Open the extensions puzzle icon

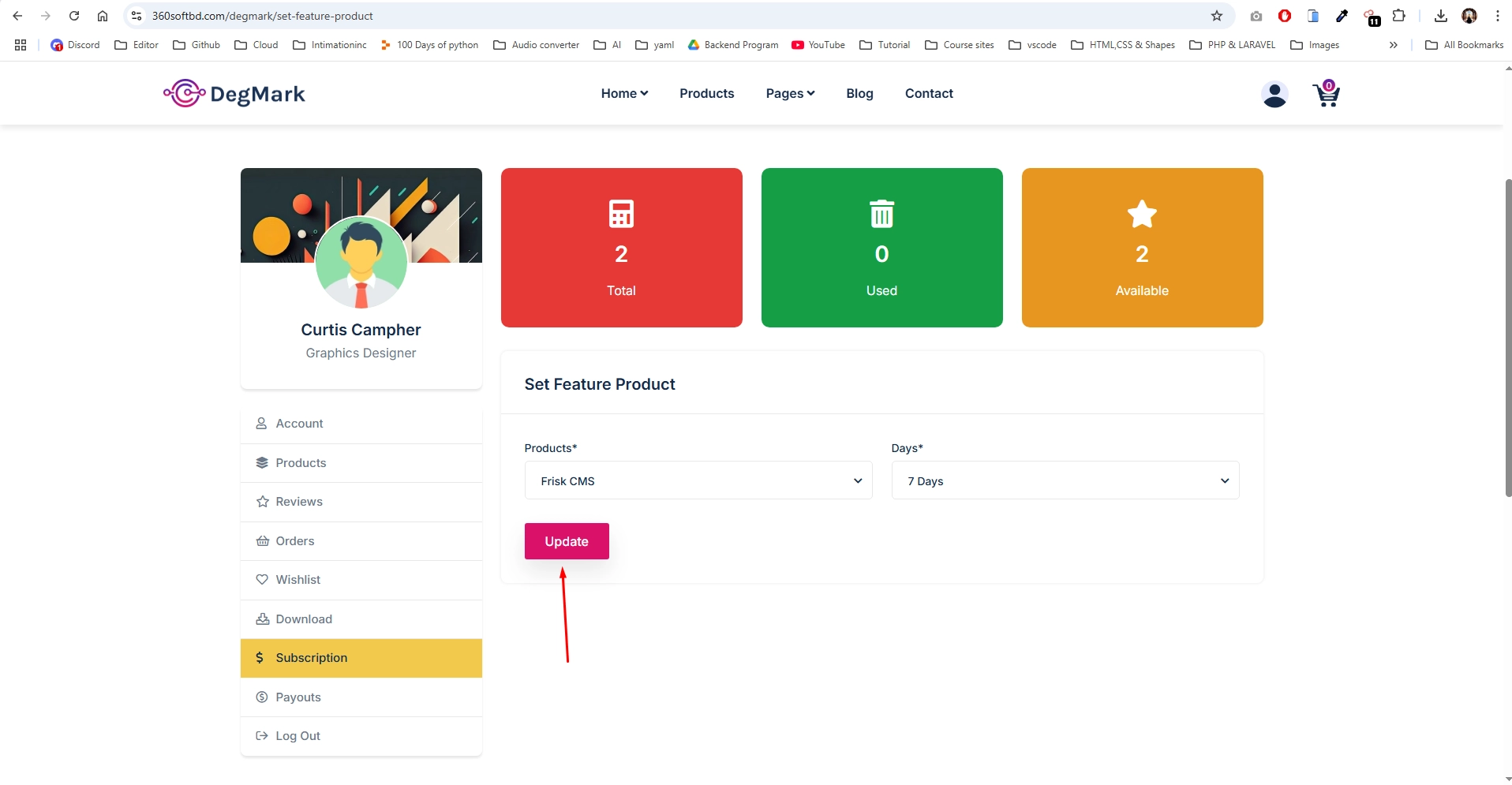(1399, 16)
